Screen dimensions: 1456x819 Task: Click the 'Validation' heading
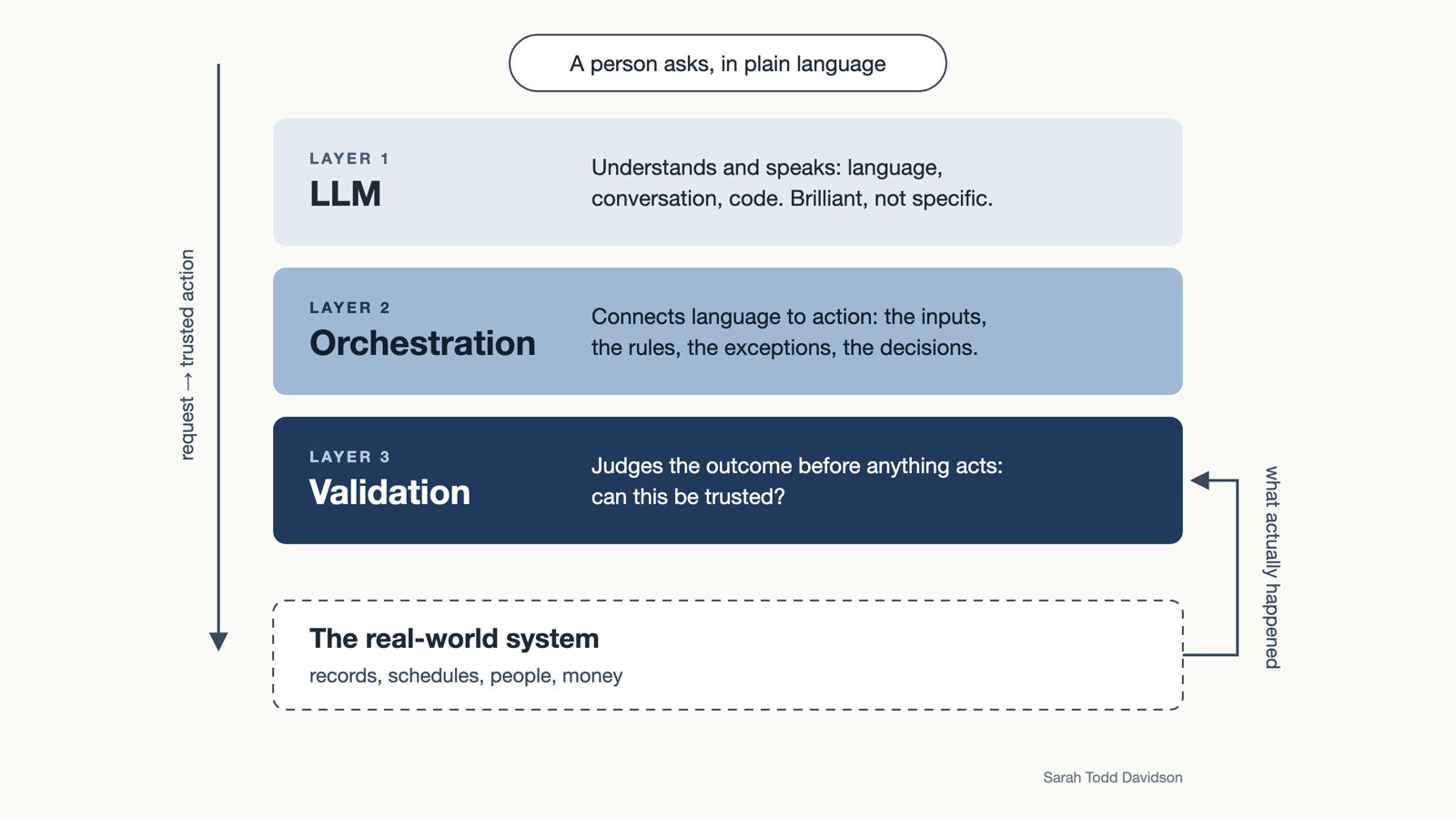(x=389, y=492)
